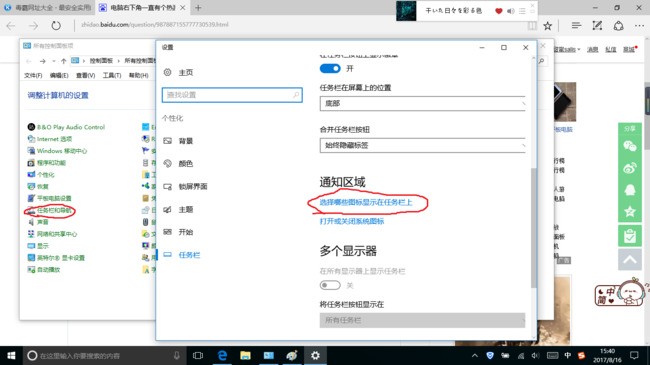650x365 pixels.
Task: Click Edge share icon
Action: (618, 26)
